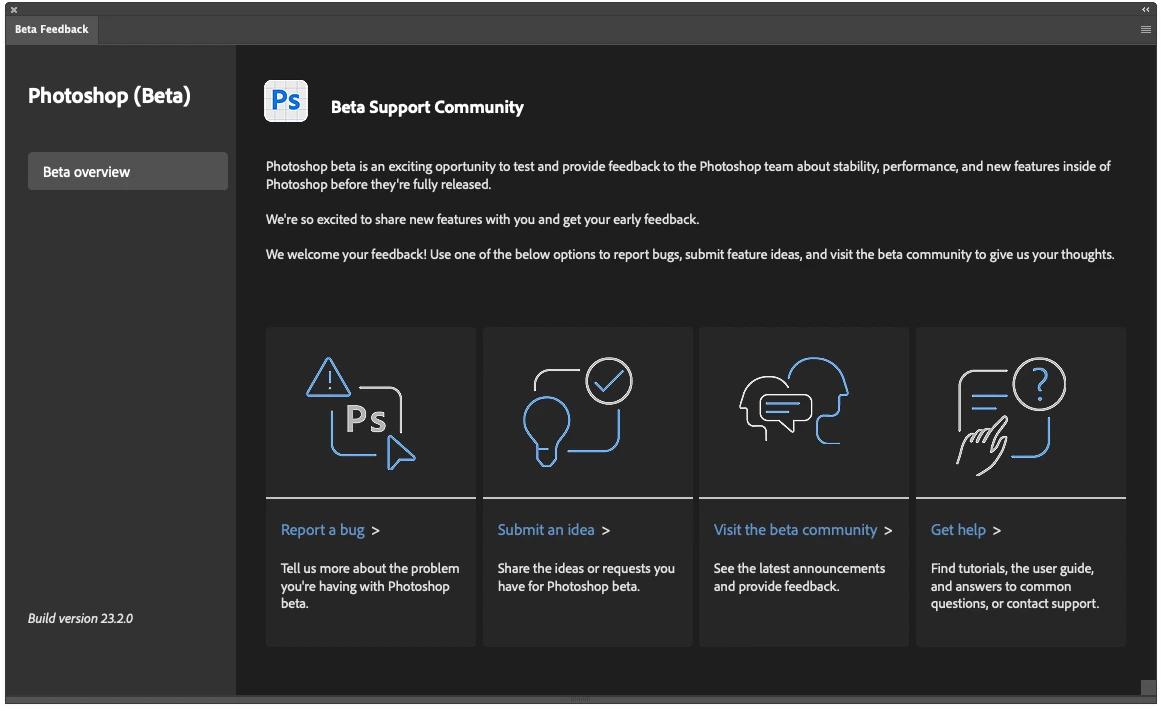
Task: Click the Report a bug illustration
Action: tap(361, 413)
